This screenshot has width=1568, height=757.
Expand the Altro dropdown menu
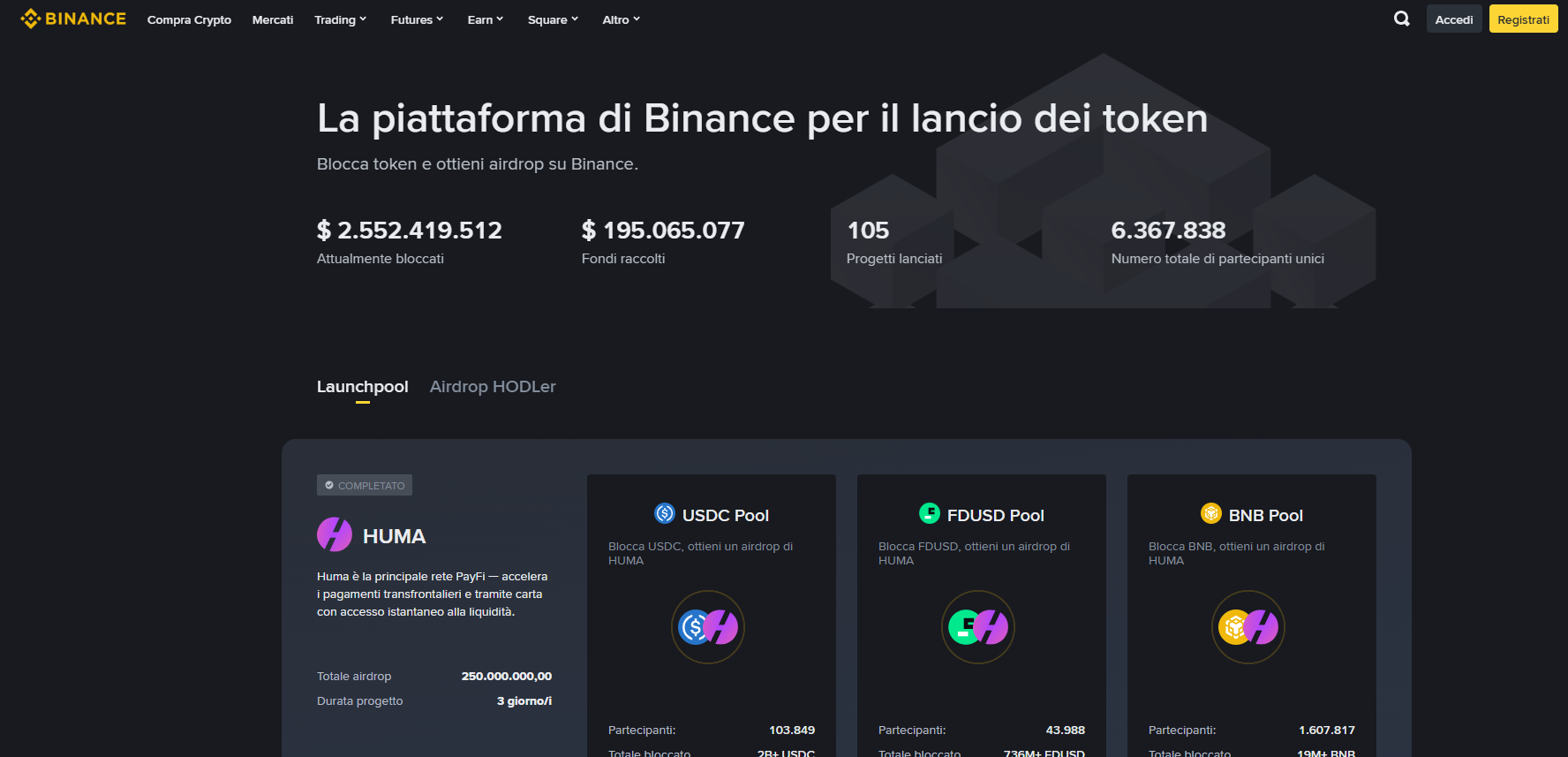[621, 19]
